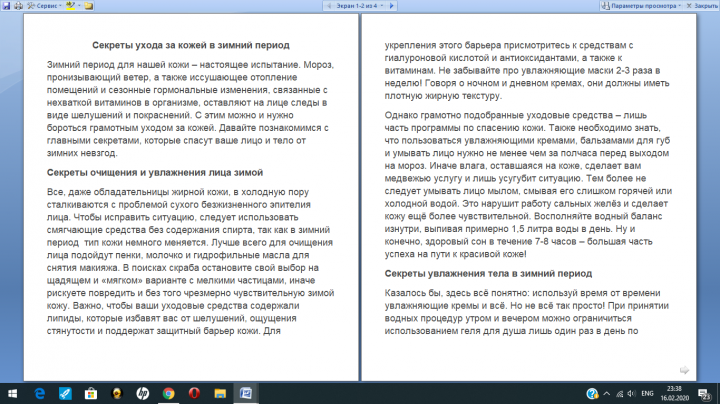Click the line starting укрепления этого барьера
Viewport: 720px width, 404px height.
[509, 45]
